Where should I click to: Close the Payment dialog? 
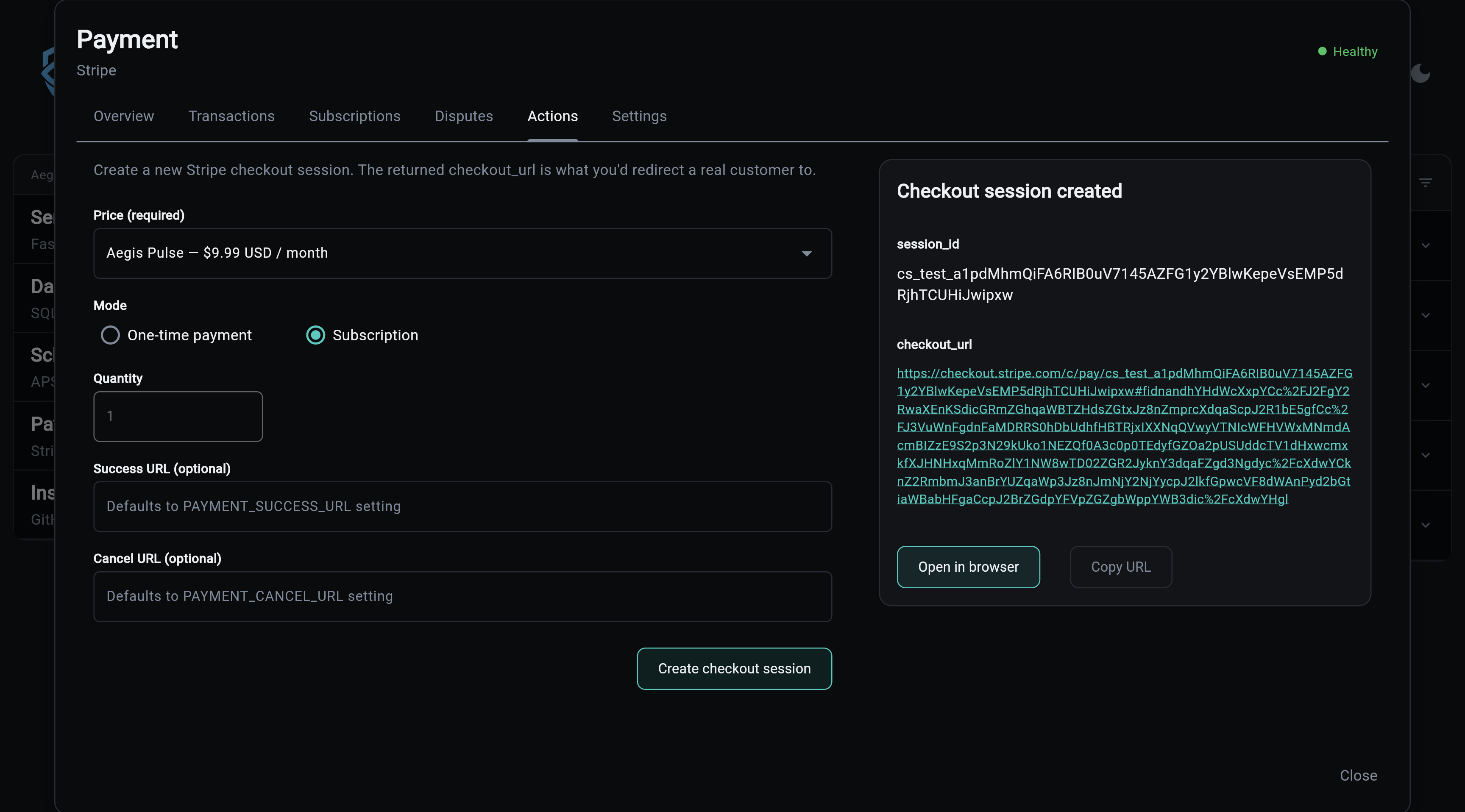(x=1358, y=776)
